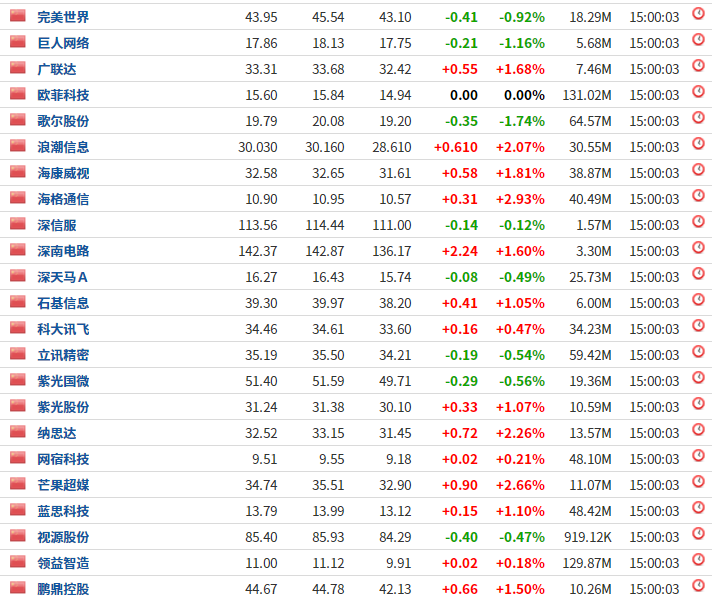Click the clock icon in the 紫光股份 row

point(698,404)
